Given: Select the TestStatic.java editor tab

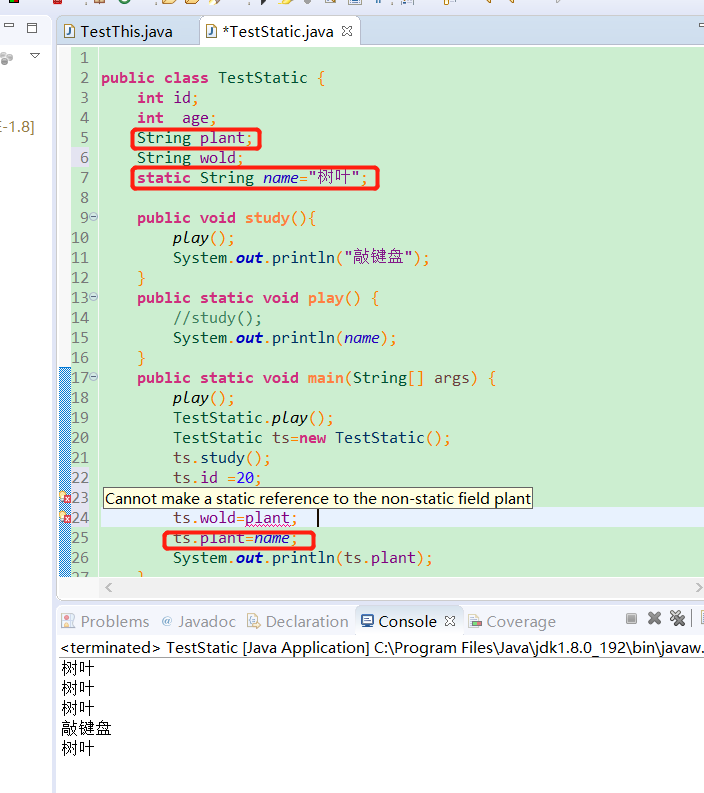Looking at the screenshot, I should [276, 32].
